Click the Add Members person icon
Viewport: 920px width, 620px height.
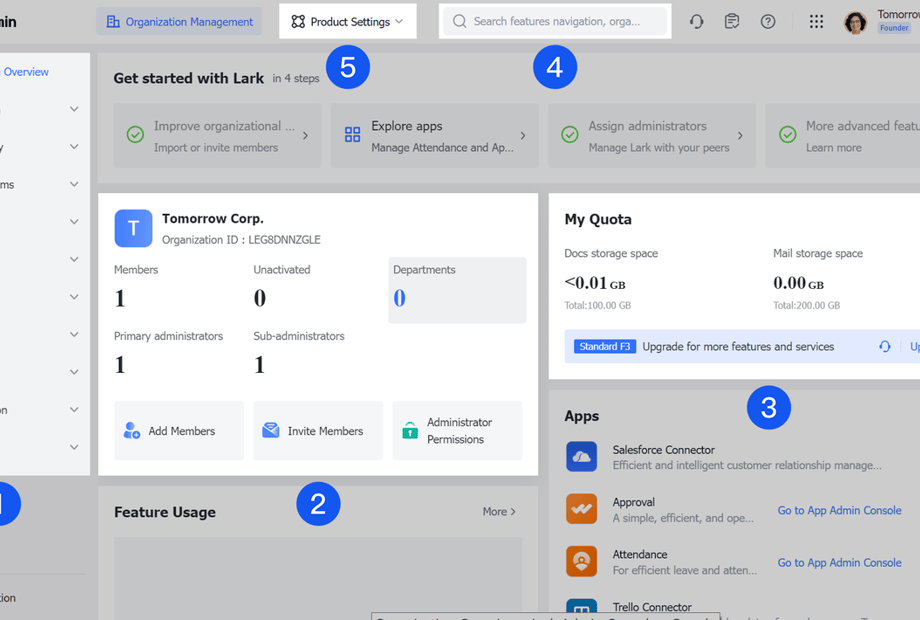tap(131, 431)
